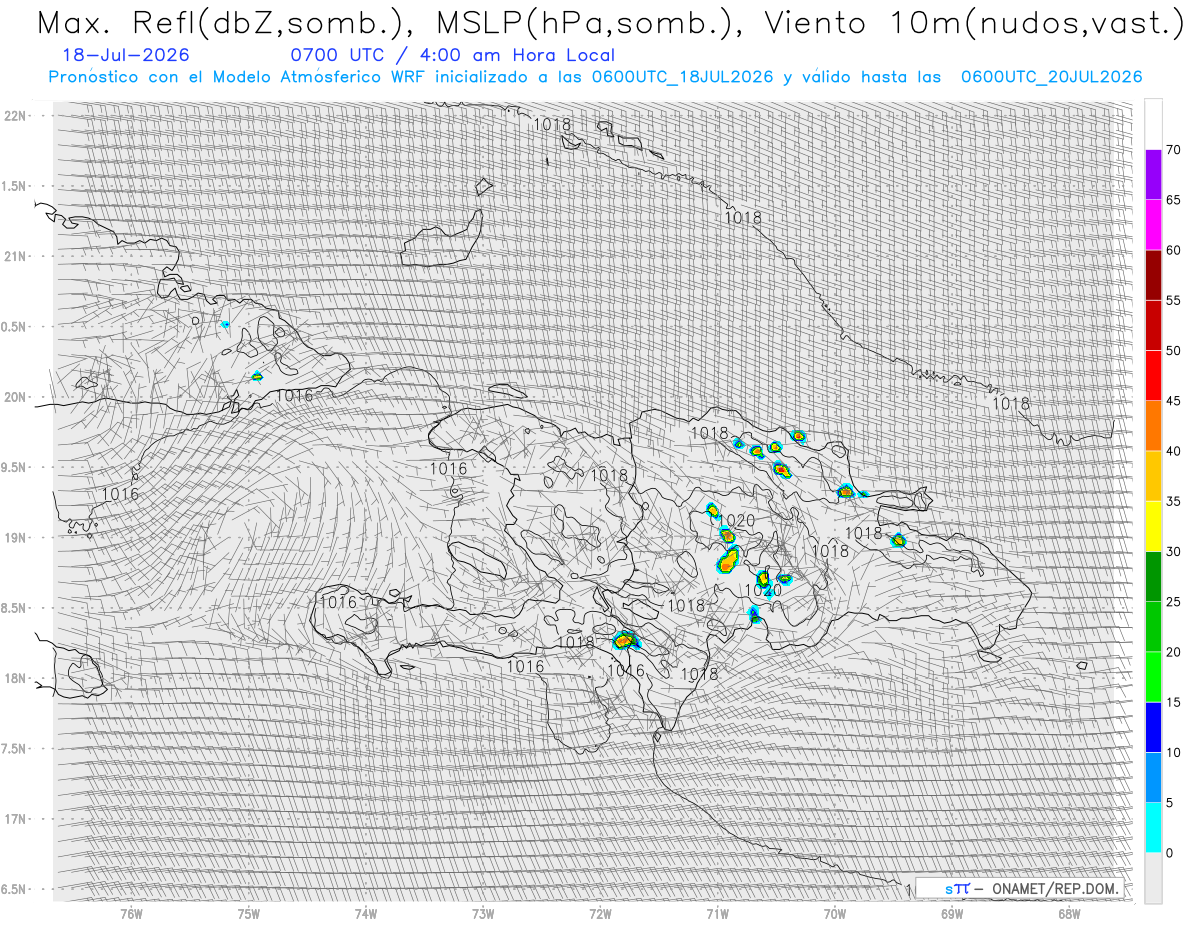Click the '0600UTC_20JUL2026' valid-until time
Screen dimensions: 1200x927
(1051, 77)
